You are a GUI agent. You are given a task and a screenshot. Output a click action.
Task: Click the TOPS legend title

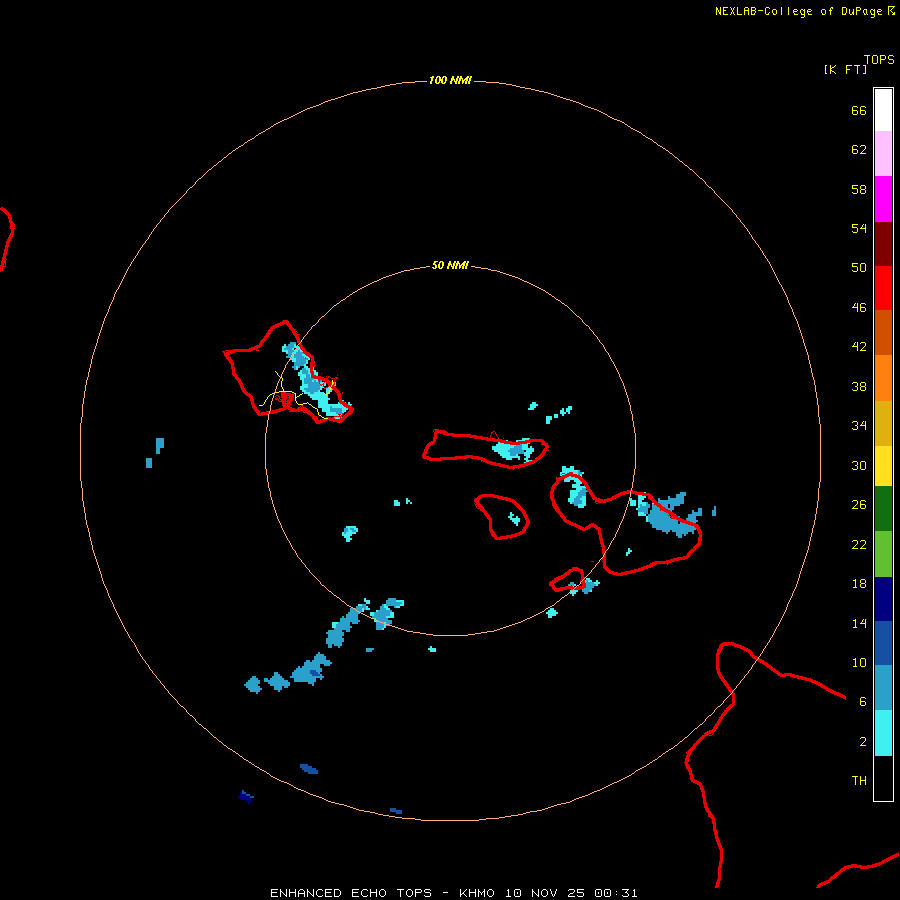coord(879,60)
